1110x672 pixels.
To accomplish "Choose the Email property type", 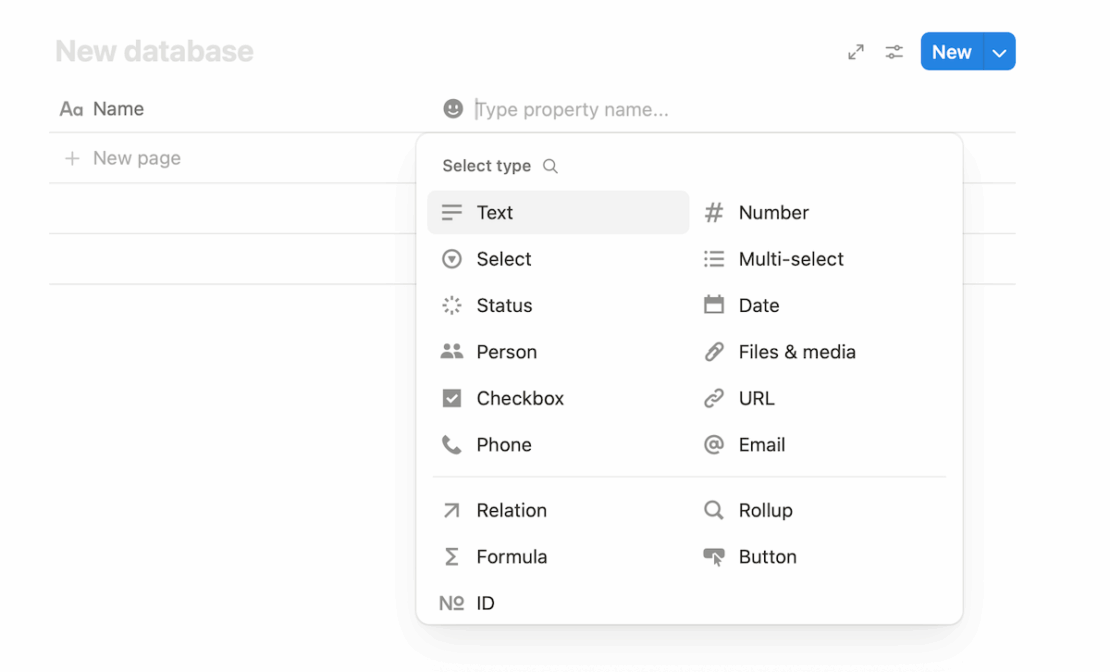I will (762, 444).
